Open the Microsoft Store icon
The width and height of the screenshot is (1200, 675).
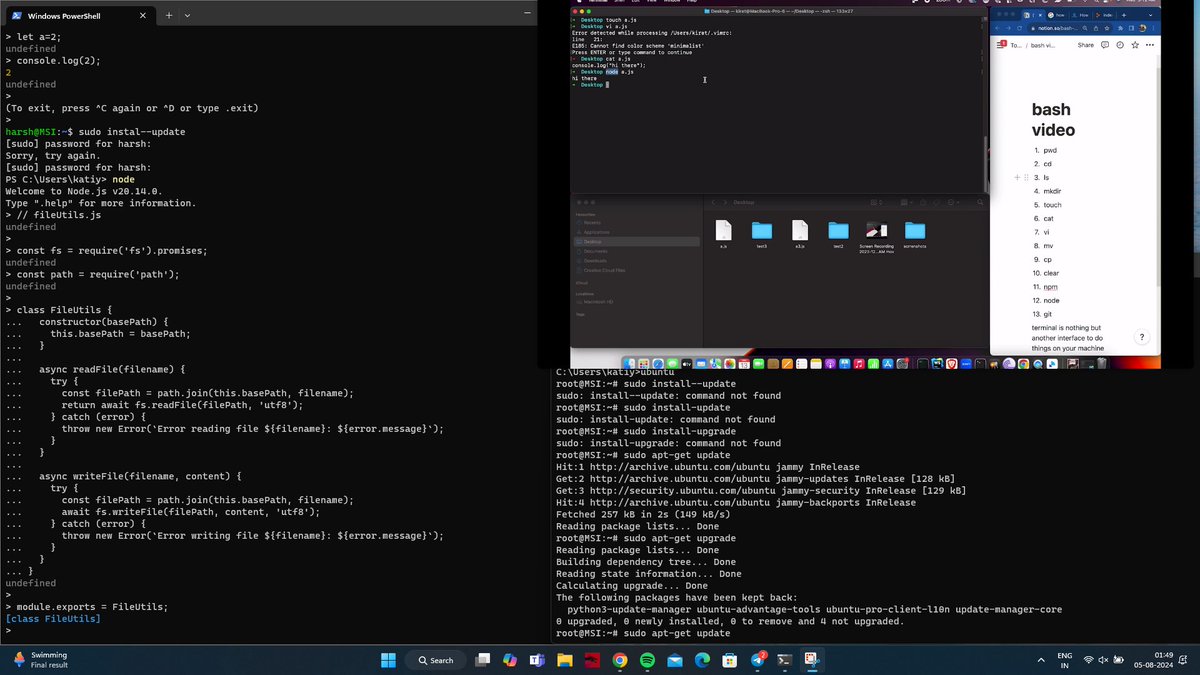point(727,660)
